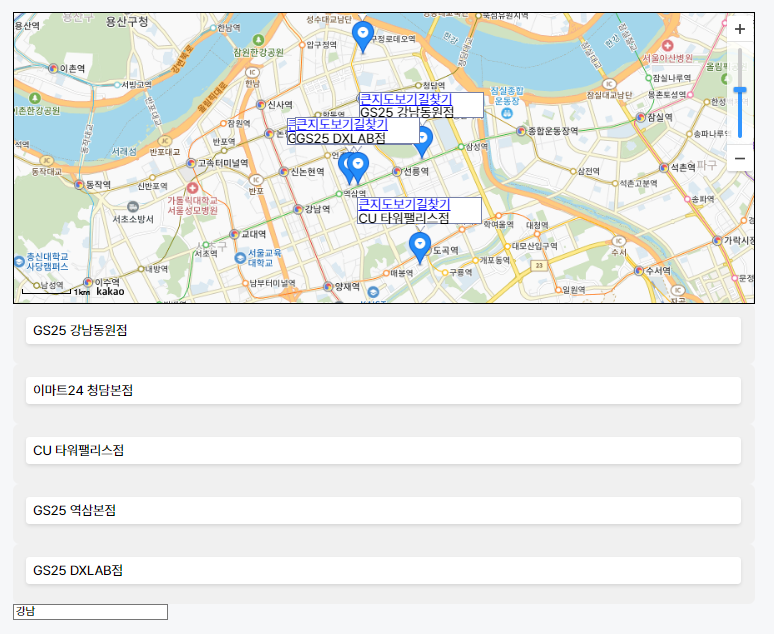The image size is (774, 634).
Task: Zoom out the map with minus button
Action: pos(739,158)
